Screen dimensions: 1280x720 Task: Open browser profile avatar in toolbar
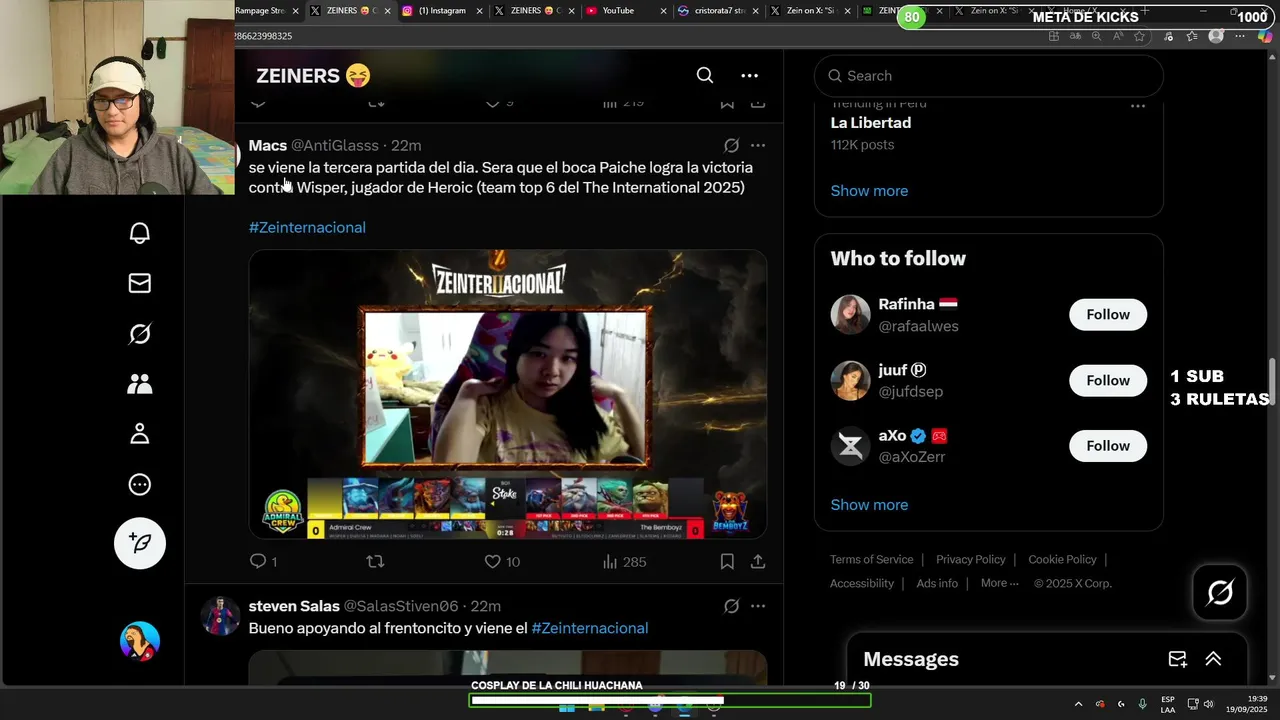click(1216, 36)
